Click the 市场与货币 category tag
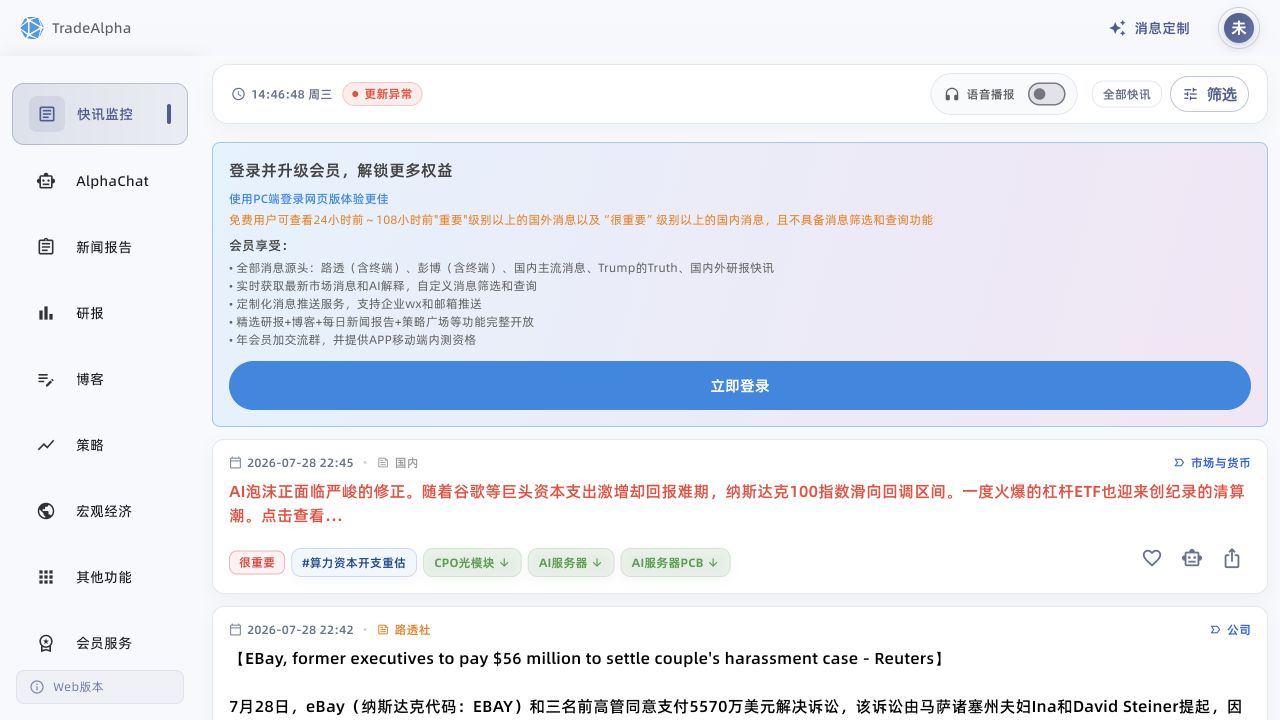This screenshot has width=1280, height=720. 1212,463
